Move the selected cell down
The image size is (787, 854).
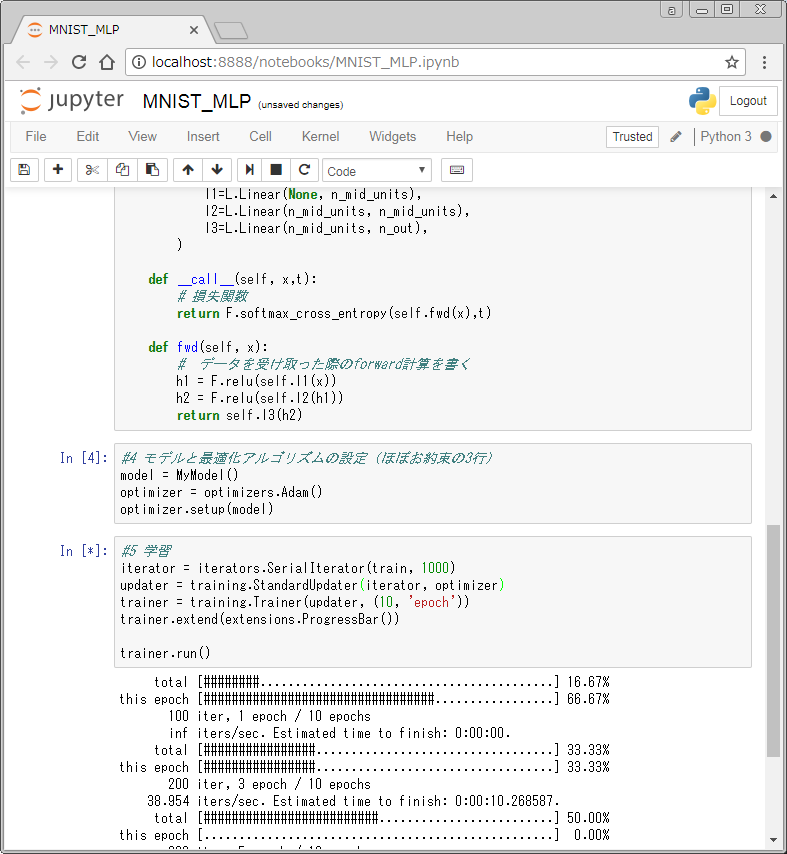pyautogui.click(x=216, y=170)
